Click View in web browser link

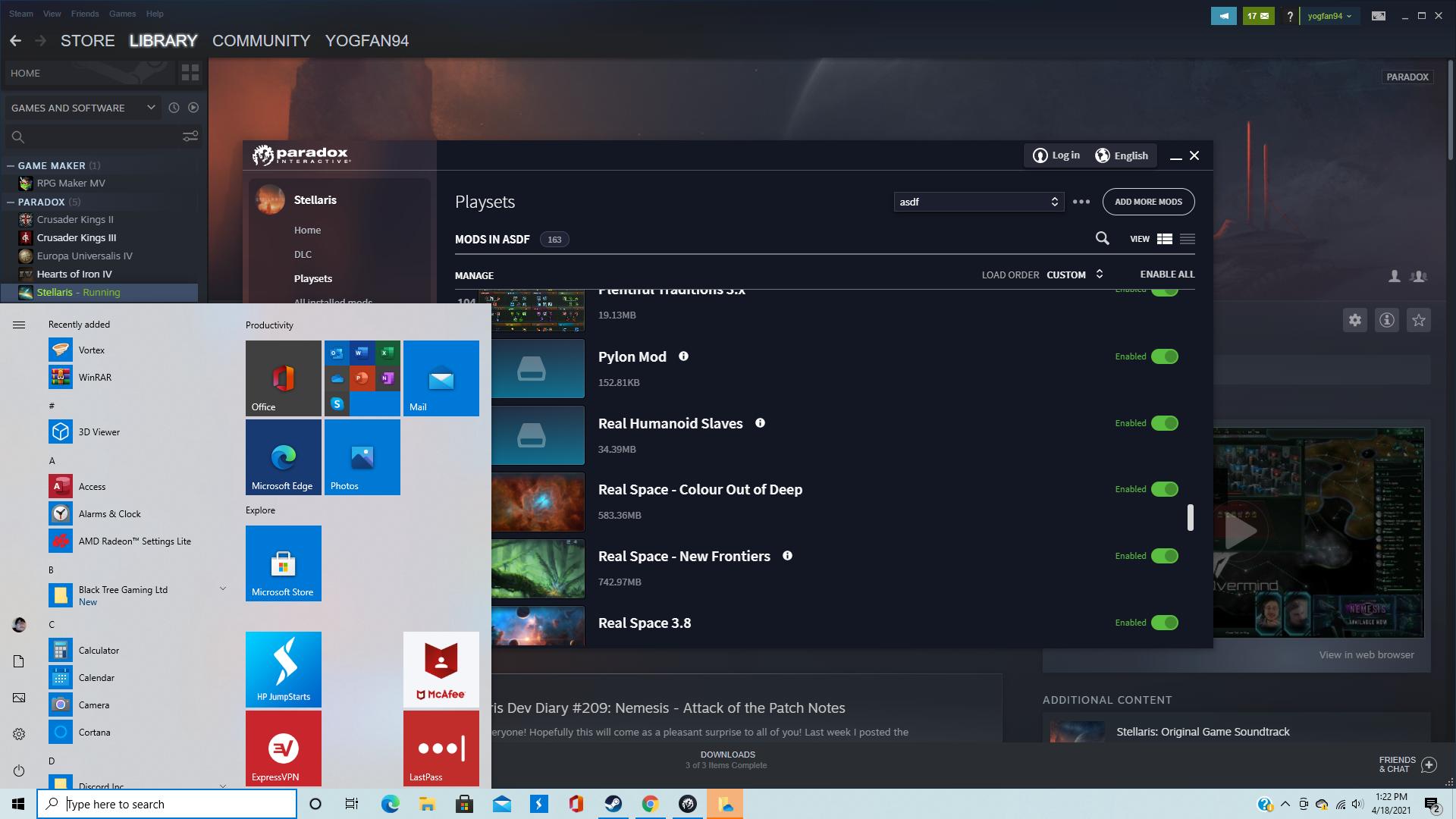pos(1367,654)
